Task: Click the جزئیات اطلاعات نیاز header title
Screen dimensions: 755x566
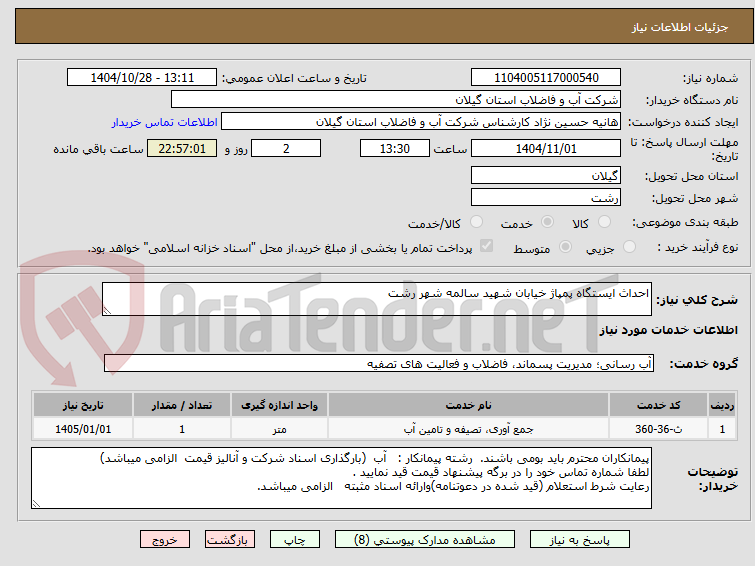Action: pos(680,27)
